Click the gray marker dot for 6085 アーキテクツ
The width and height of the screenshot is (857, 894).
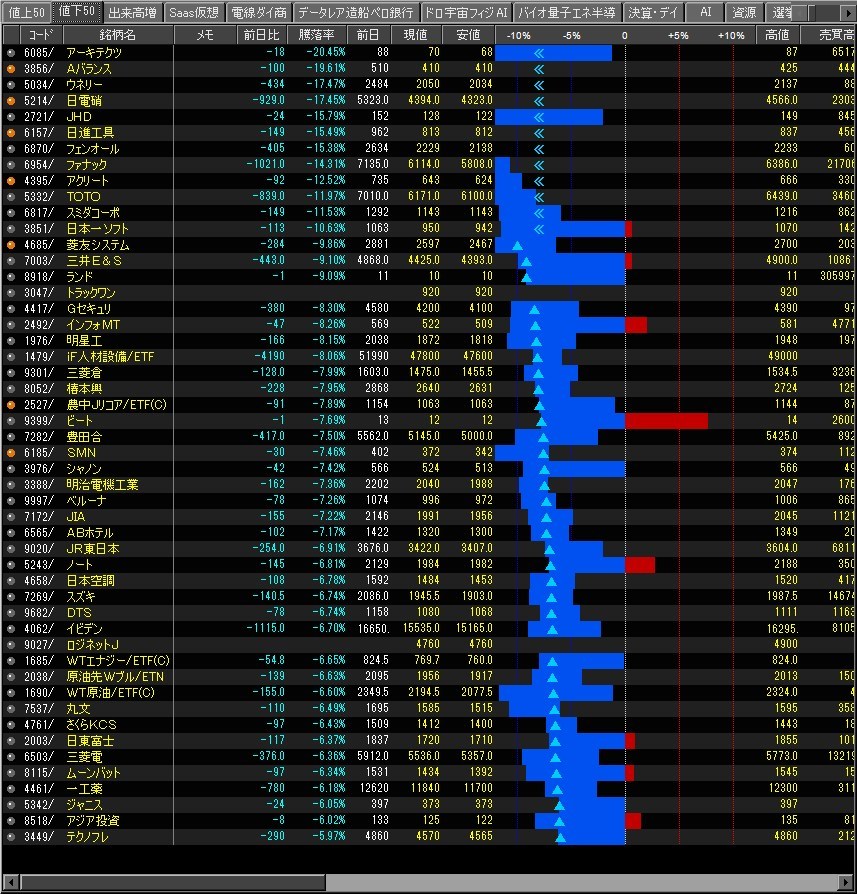11,53
